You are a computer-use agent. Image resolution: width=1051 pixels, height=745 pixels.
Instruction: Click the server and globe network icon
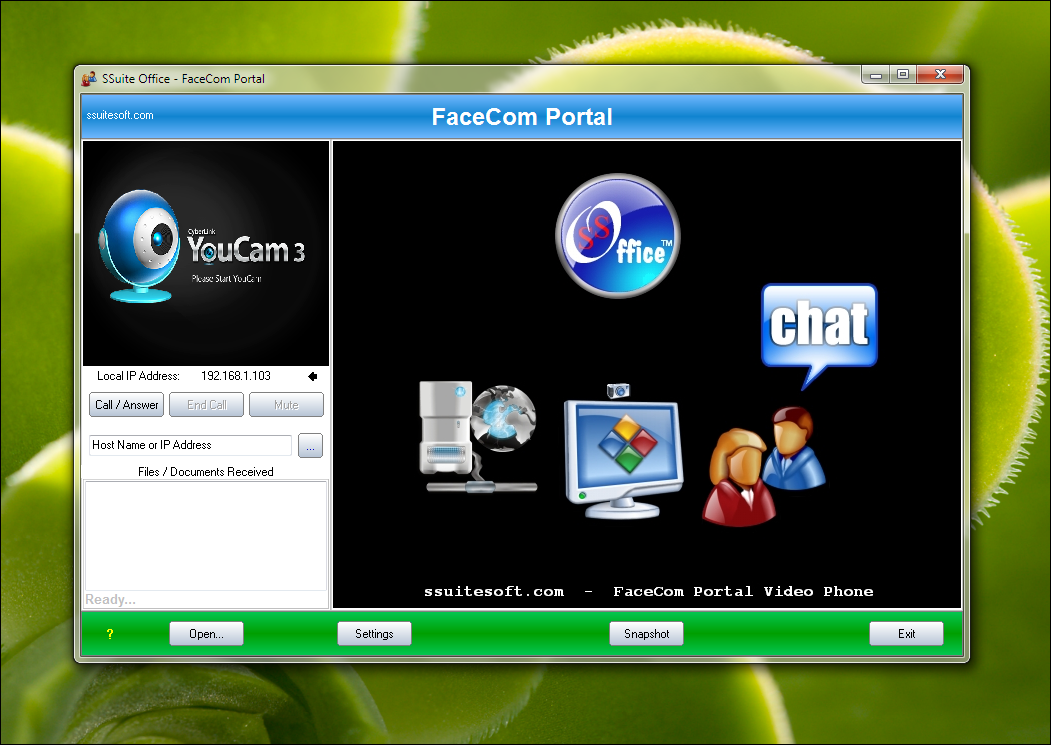click(477, 437)
